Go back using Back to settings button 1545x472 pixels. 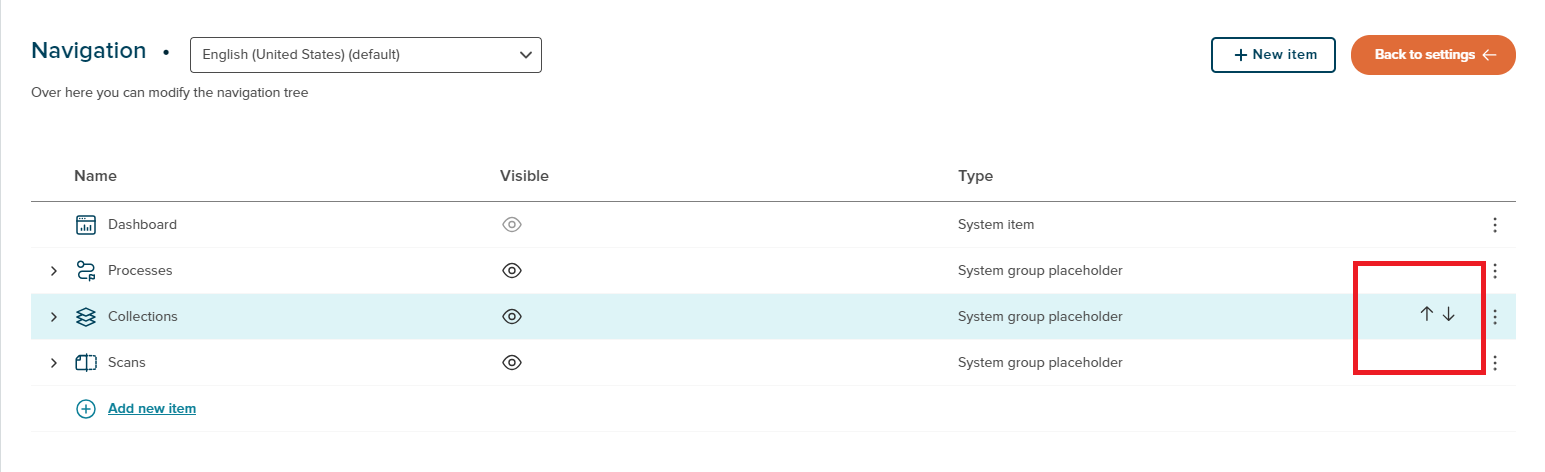point(1433,55)
